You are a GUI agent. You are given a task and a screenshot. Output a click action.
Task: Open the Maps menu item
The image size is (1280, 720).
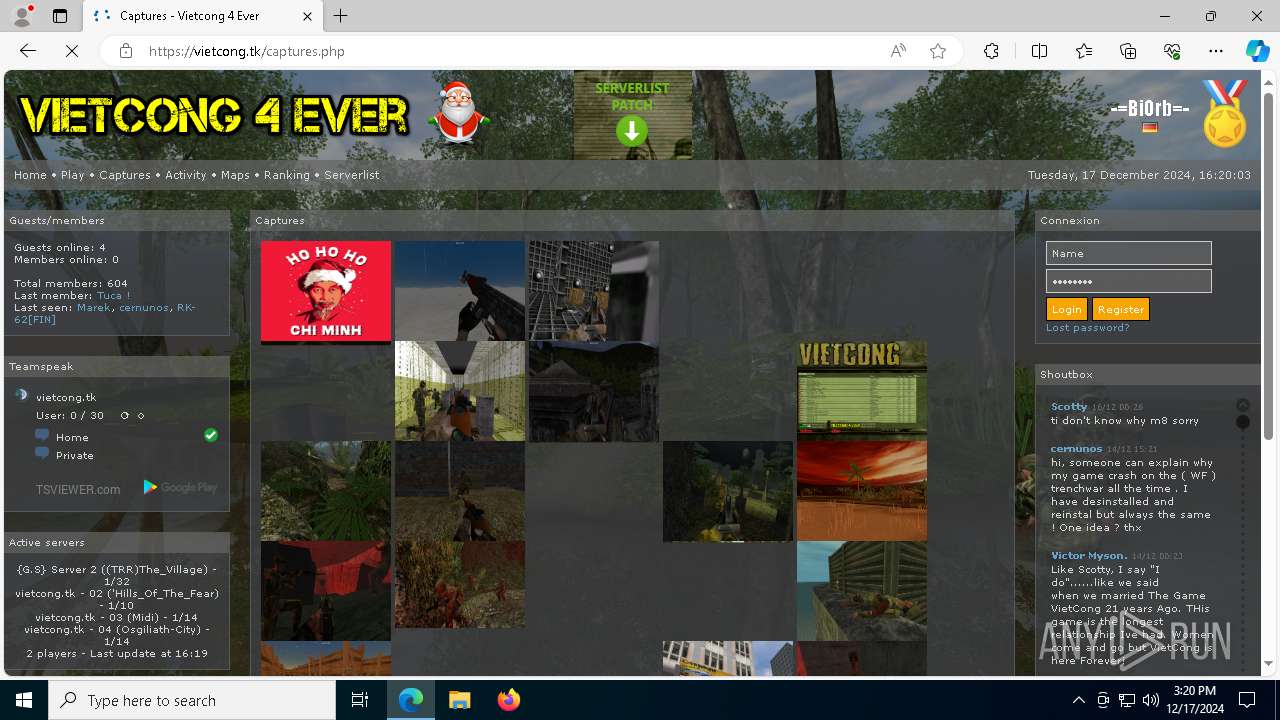coord(235,175)
